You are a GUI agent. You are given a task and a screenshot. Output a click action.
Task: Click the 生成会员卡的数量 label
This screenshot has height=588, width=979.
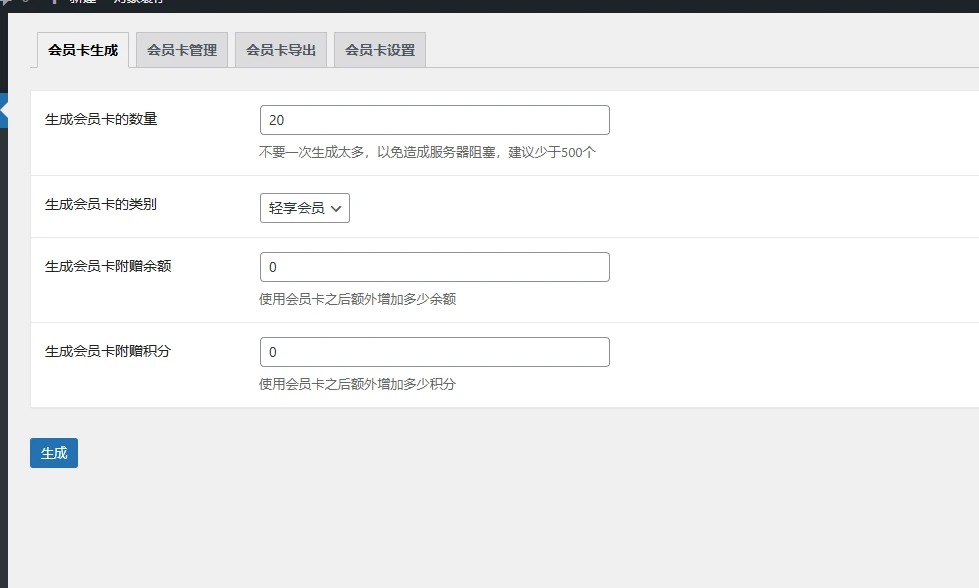pos(101,119)
